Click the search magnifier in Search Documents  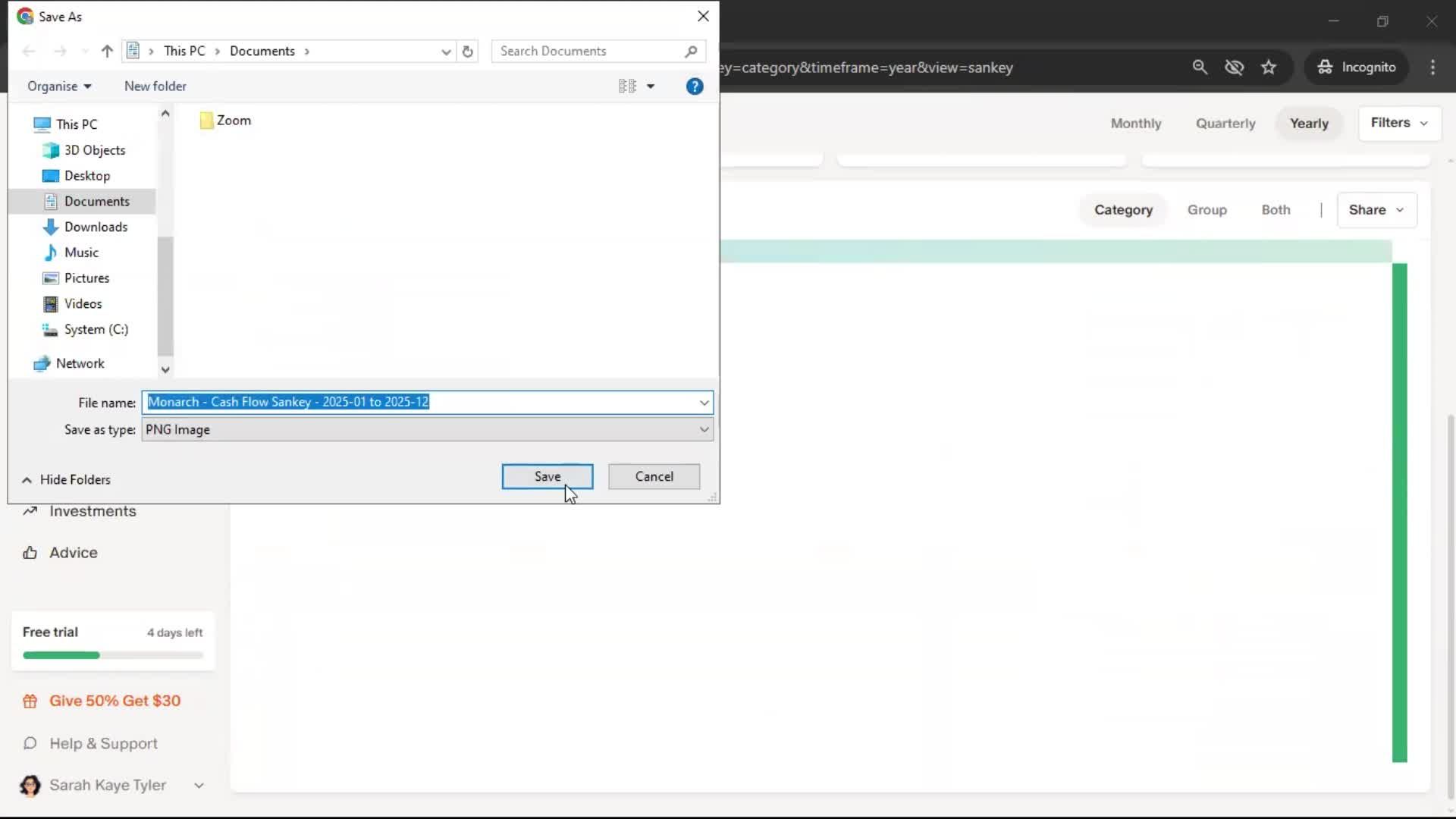690,52
